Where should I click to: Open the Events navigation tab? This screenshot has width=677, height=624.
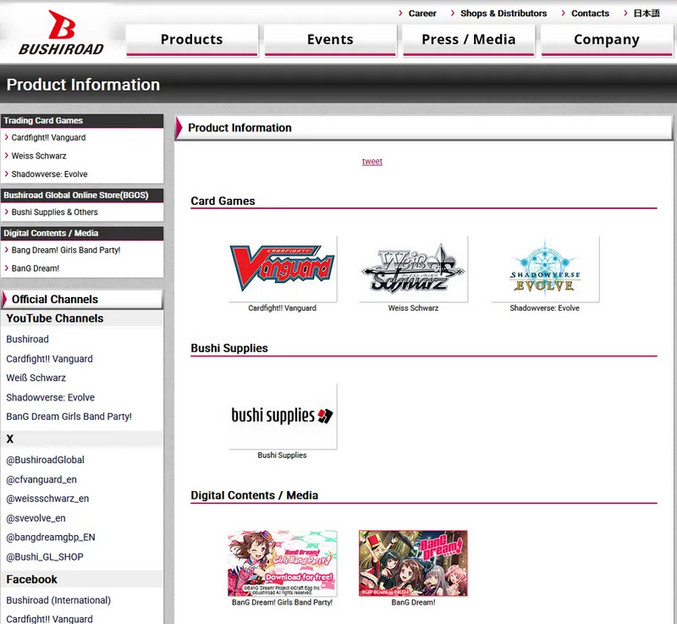330,40
